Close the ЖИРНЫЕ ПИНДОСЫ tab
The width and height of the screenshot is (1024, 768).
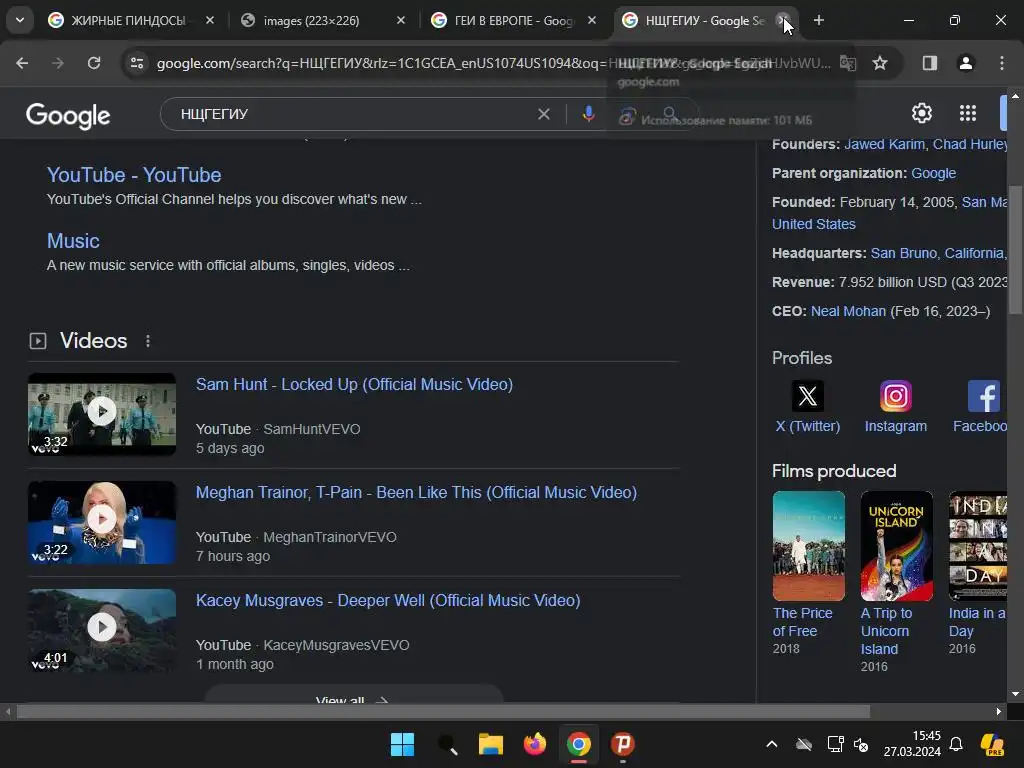click(x=210, y=21)
